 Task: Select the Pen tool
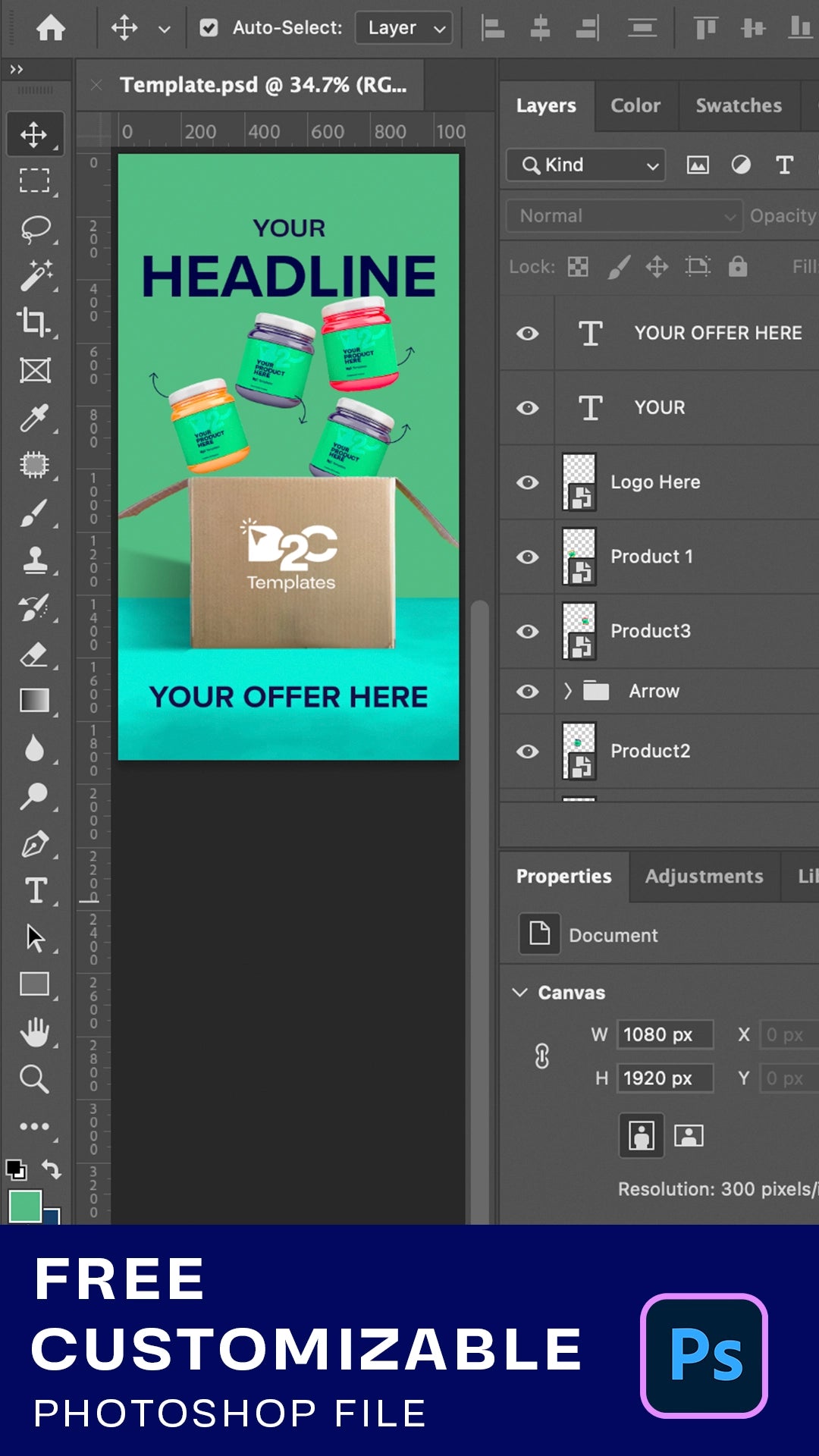point(34,843)
